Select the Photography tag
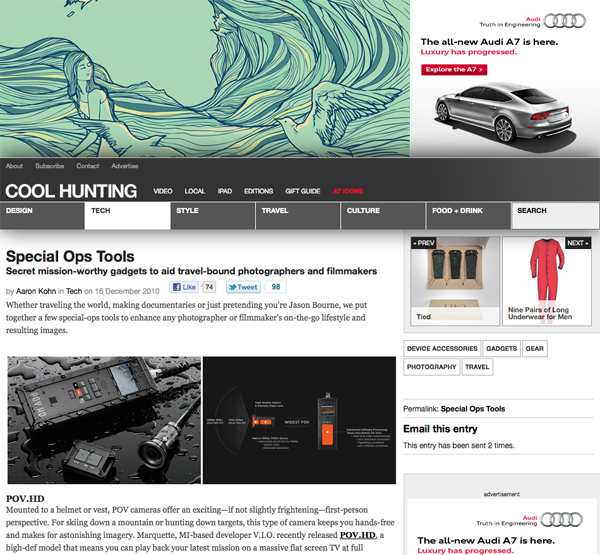The height and width of the screenshot is (555, 600). tap(431, 367)
